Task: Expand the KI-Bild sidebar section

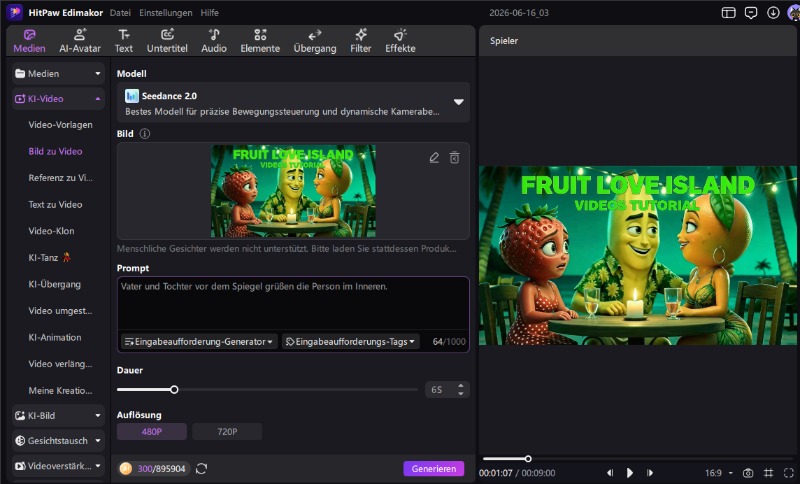Action: tap(58, 416)
